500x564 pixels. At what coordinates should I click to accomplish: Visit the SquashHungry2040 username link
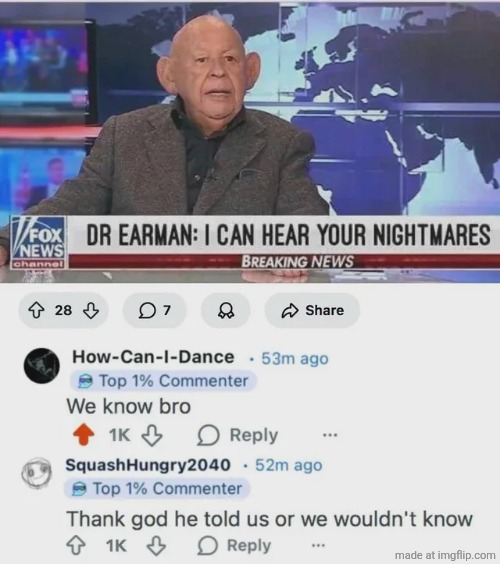pyautogui.click(x=148, y=465)
